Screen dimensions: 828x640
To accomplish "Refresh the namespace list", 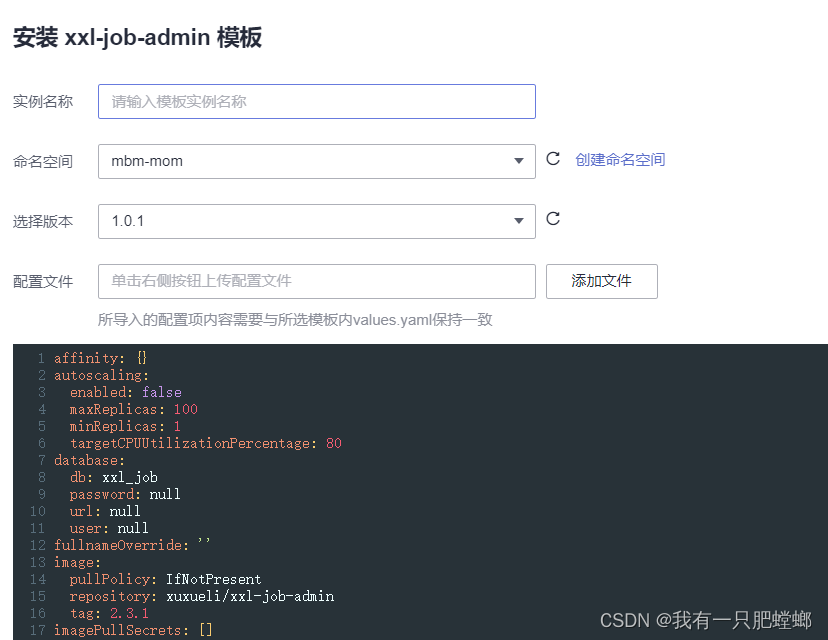I will (x=553, y=158).
